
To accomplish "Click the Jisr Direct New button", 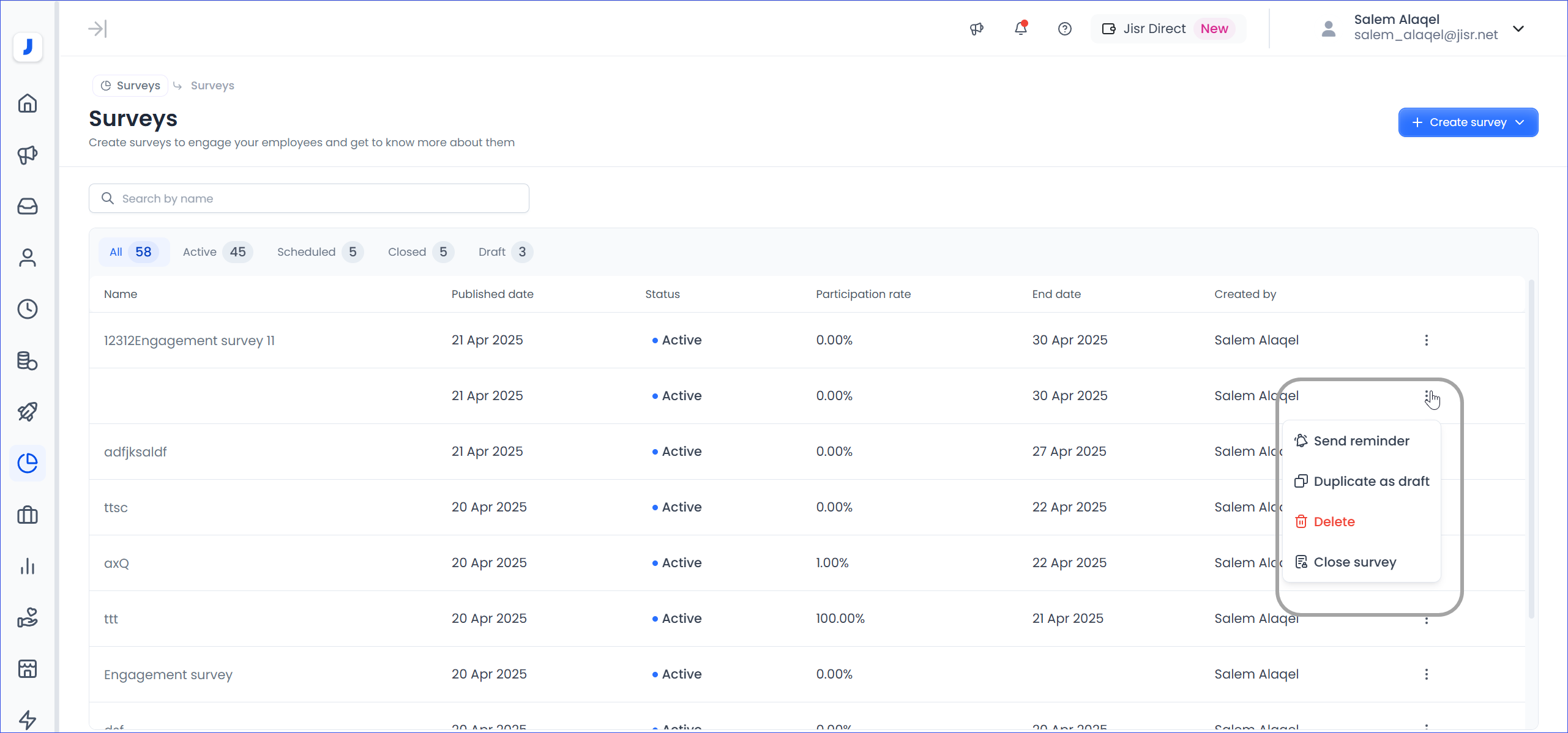I will point(1168,29).
